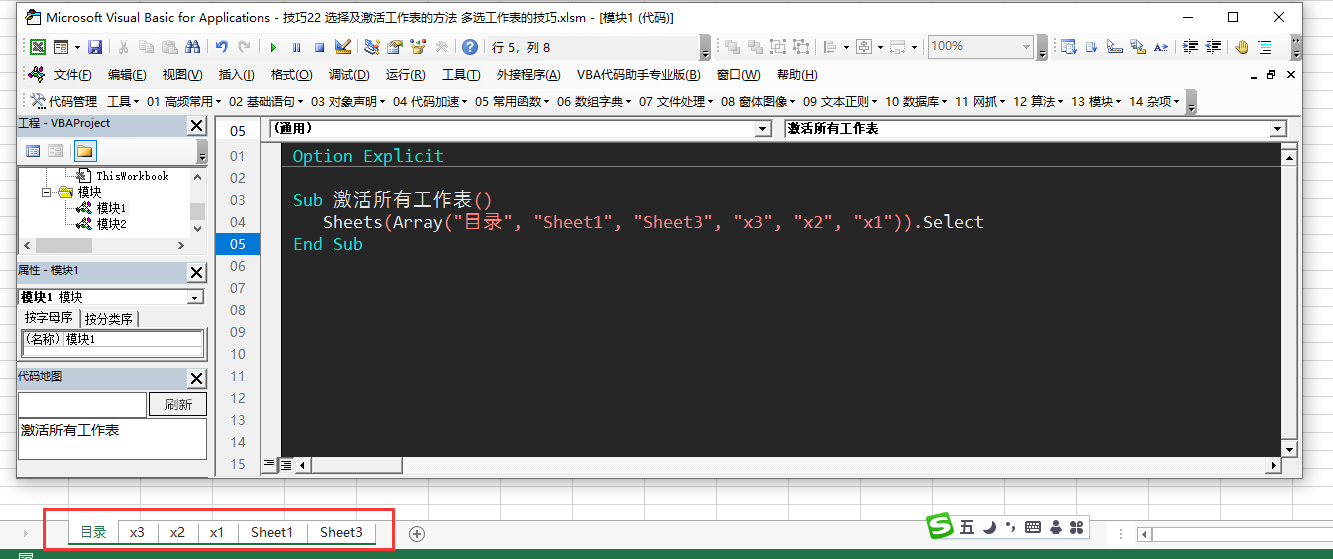Click List Properties/Methods icon in Edit toolbar

[x=1068, y=47]
